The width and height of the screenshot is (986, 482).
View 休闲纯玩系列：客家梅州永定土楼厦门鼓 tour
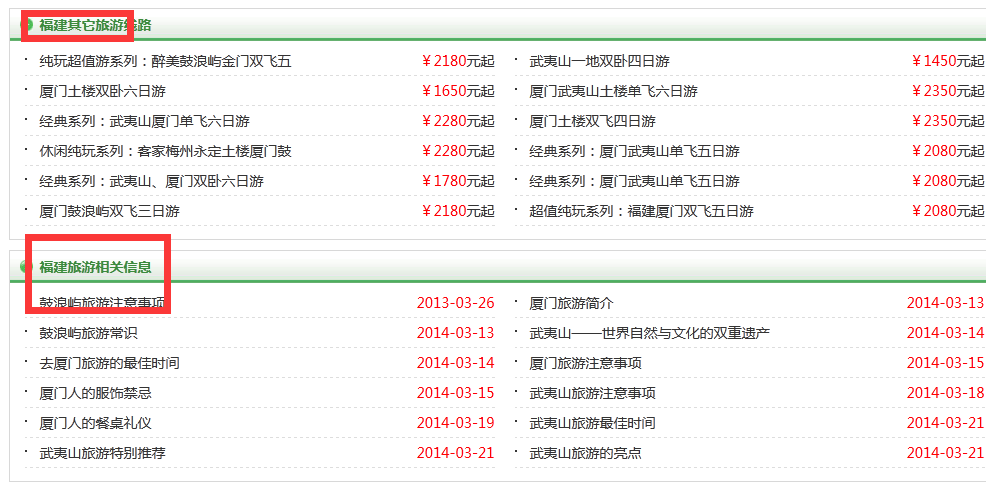[165, 151]
